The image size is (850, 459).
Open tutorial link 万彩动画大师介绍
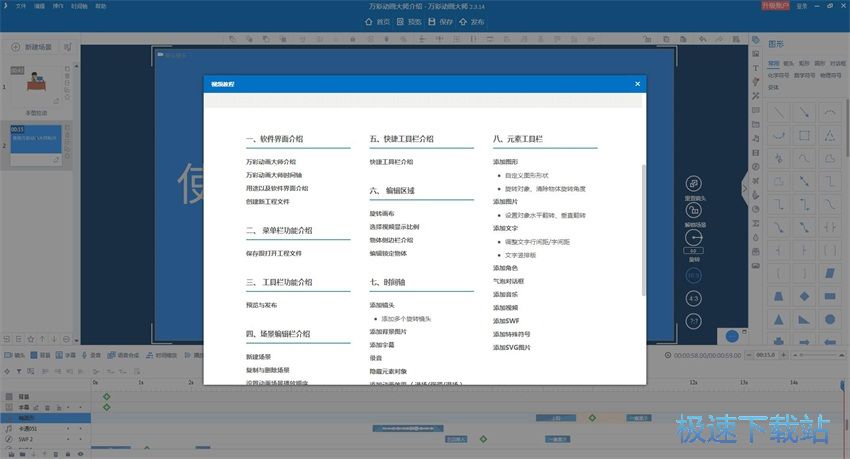point(271,161)
